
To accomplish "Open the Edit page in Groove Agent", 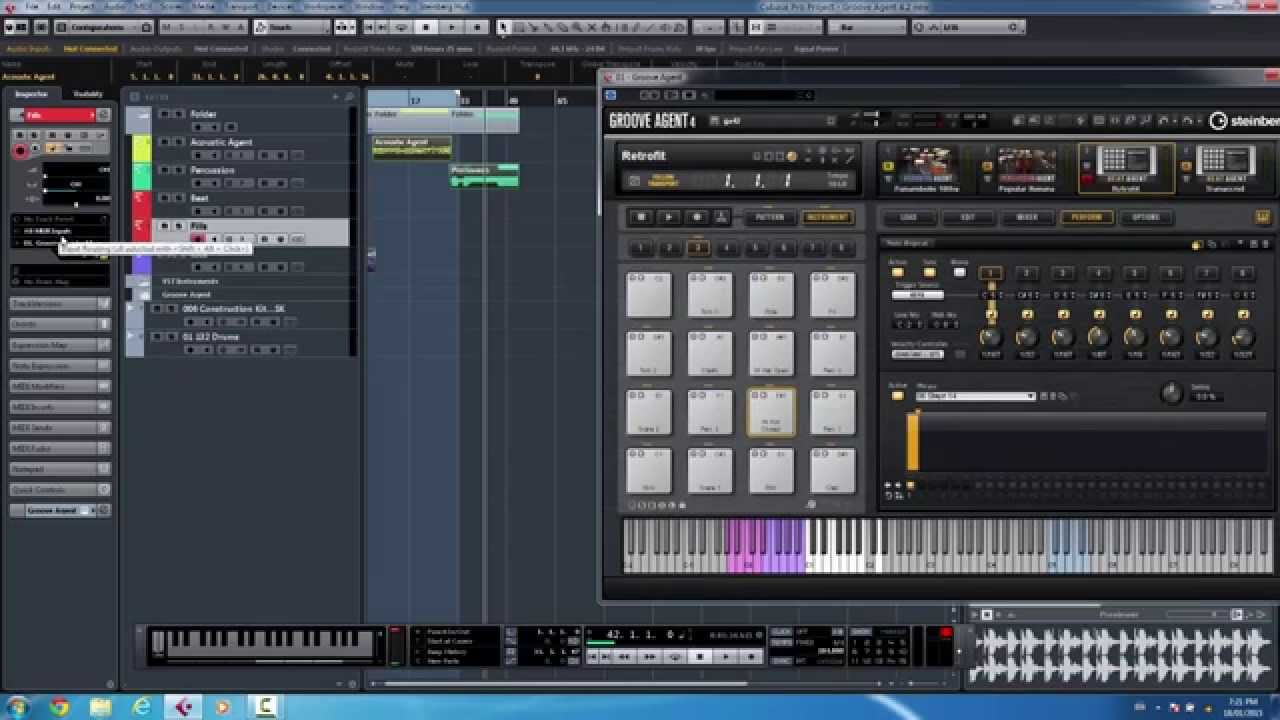I will click(967, 217).
